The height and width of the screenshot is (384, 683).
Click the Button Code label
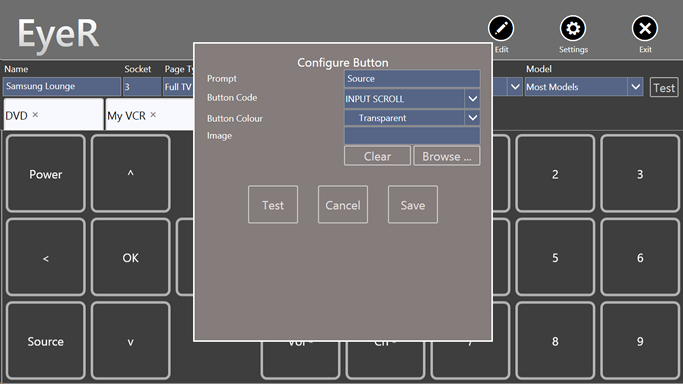pos(232,98)
